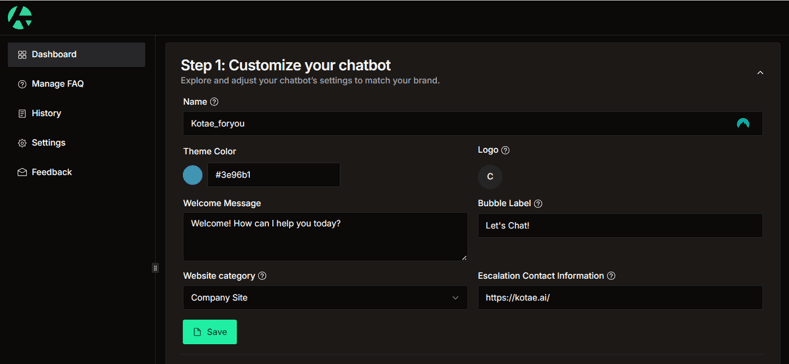Click the Welcome Message label
Screen dimensions: 789x364
(x=222, y=203)
